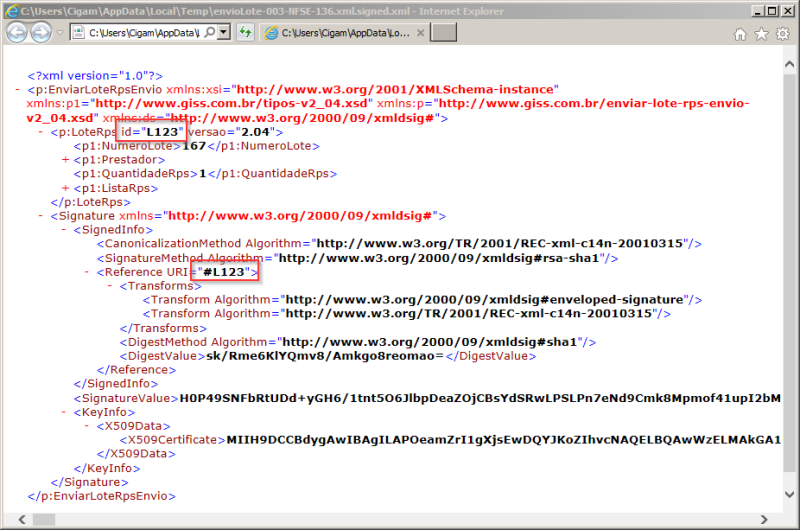Expand the p1:Prestador node

65,160
